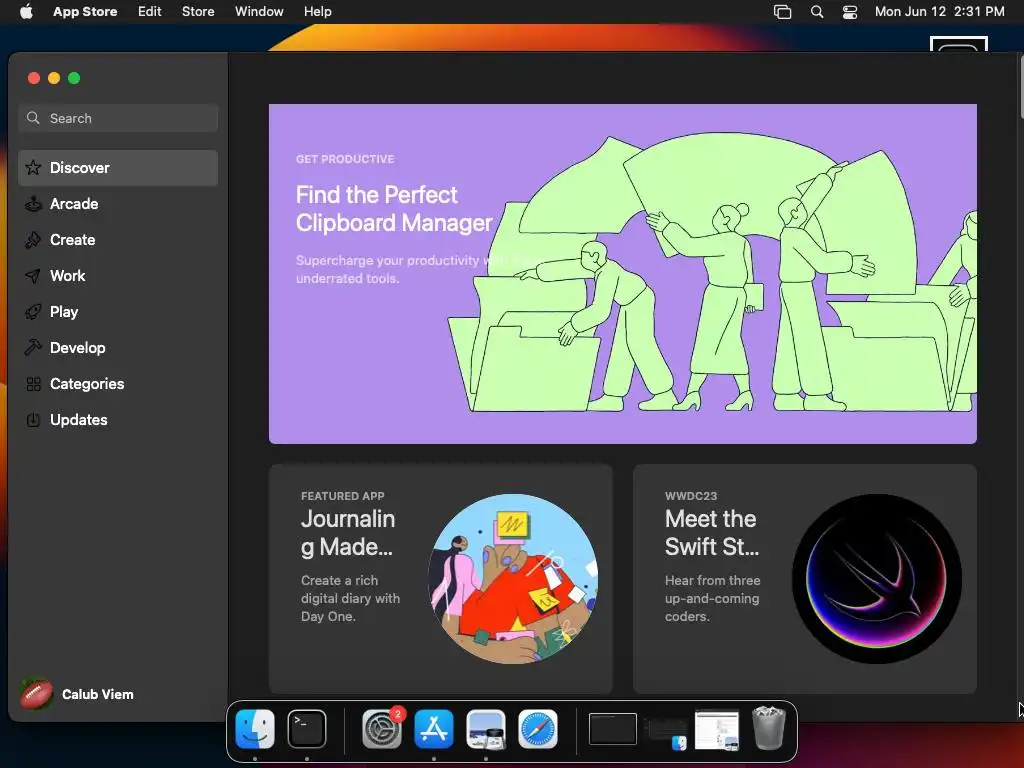
Task: Click the minimized Finder-badged window in Dock
Action: (665, 733)
